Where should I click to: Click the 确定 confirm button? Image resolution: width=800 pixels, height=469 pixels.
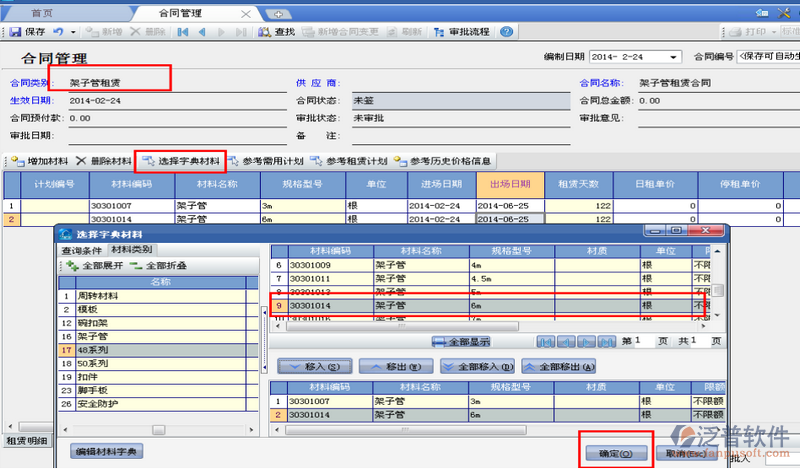pos(615,453)
